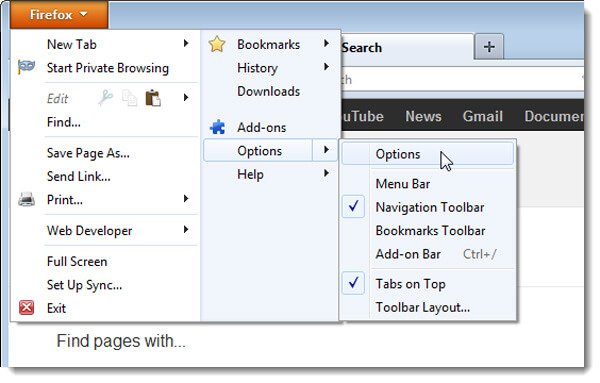Expand the Help submenu arrow
The height and width of the screenshot is (383, 600).
click(x=326, y=173)
